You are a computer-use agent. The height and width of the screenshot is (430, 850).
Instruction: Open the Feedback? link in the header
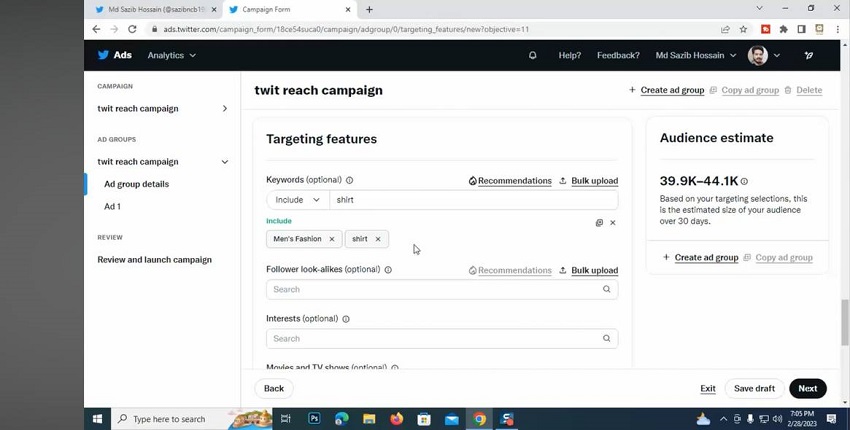(x=618, y=55)
